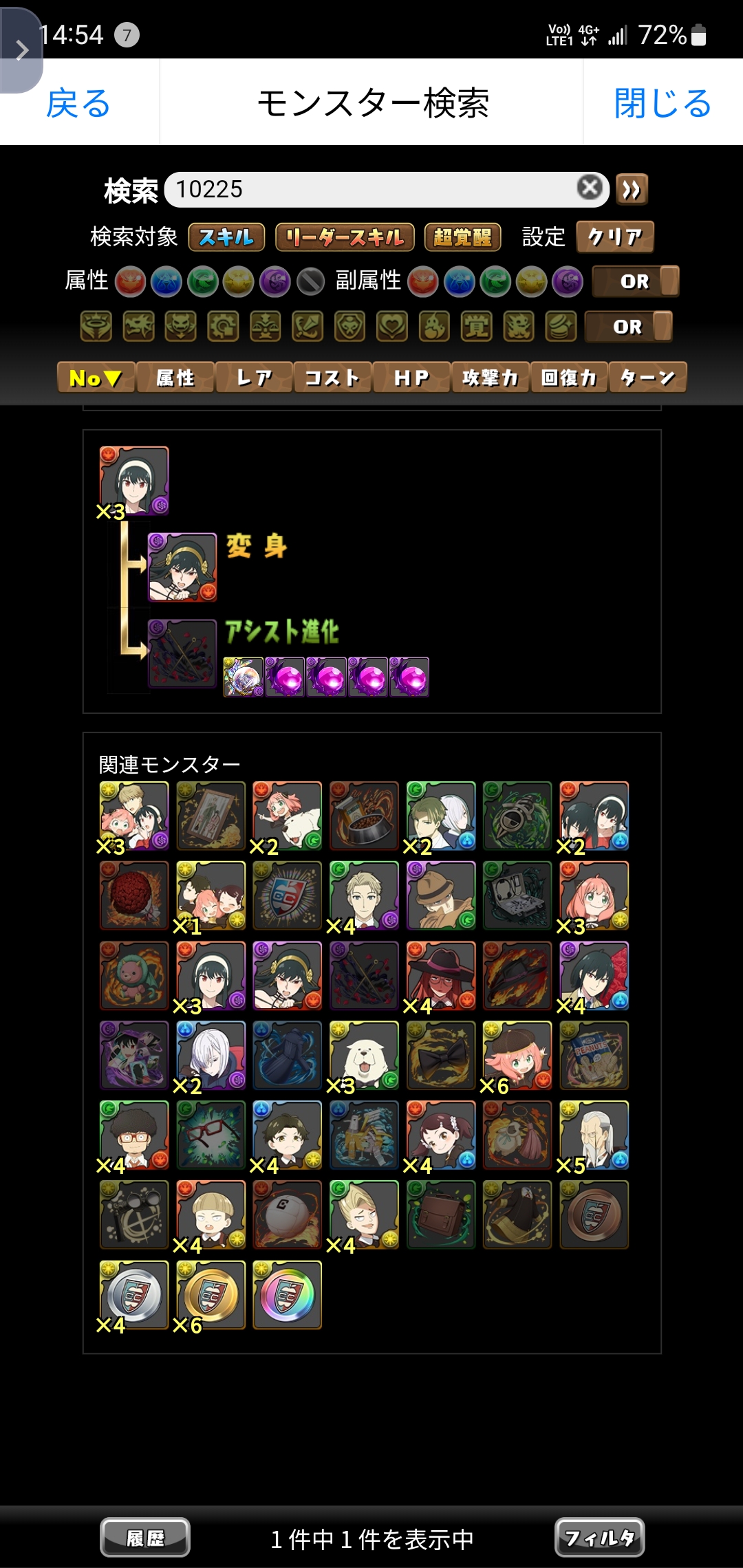Viewport: 743px width, 1568px height.
Task: Toggle the type-filter OR switch
Action: pyautogui.click(x=628, y=327)
